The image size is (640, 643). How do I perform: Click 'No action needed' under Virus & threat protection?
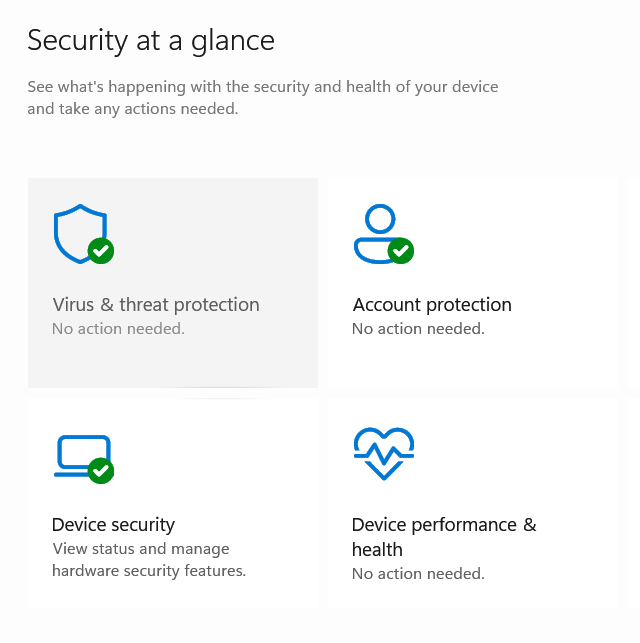pos(118,328)
